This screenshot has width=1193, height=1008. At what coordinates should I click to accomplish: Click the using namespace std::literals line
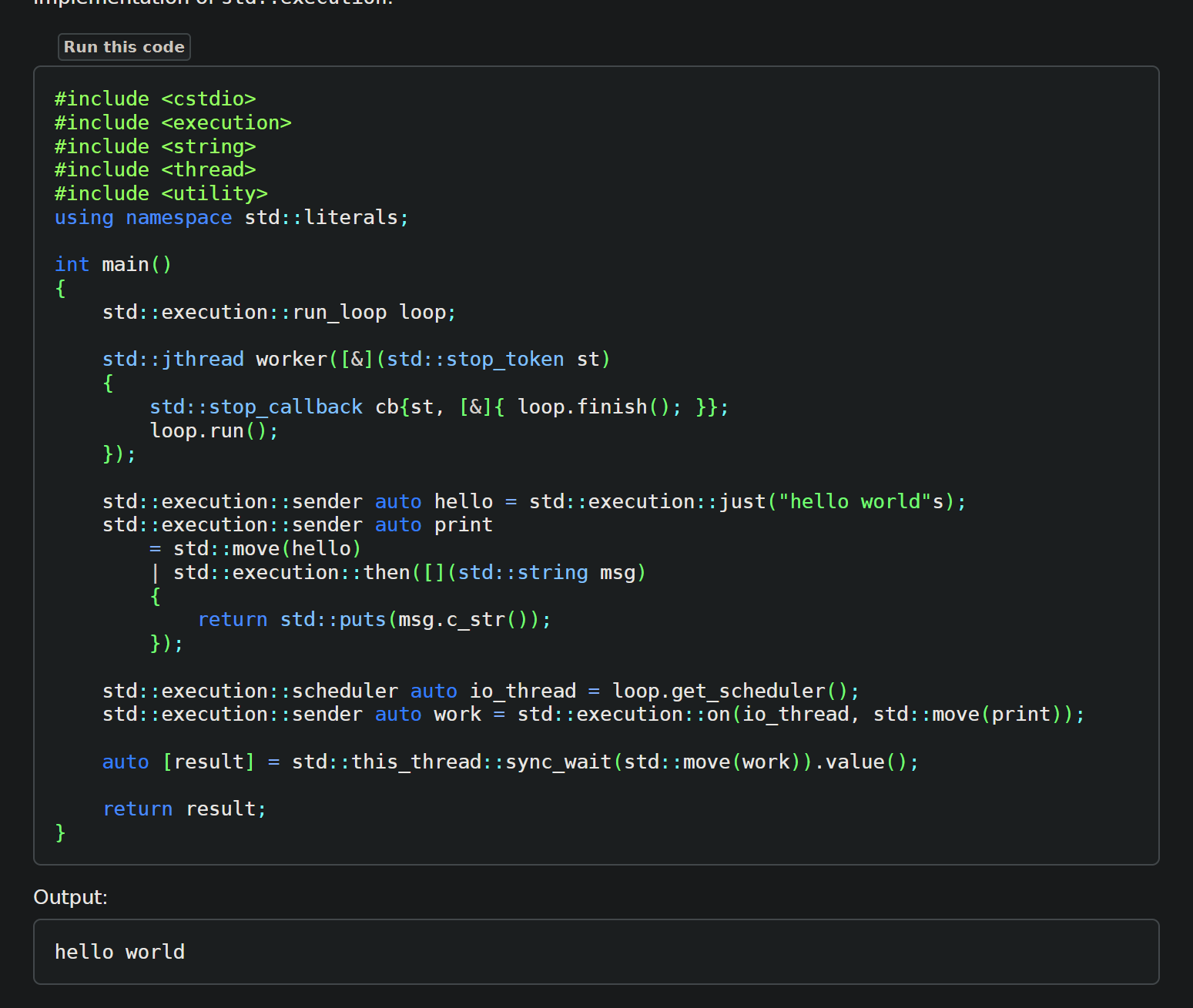pyautogui.click(x=231, y=218)
